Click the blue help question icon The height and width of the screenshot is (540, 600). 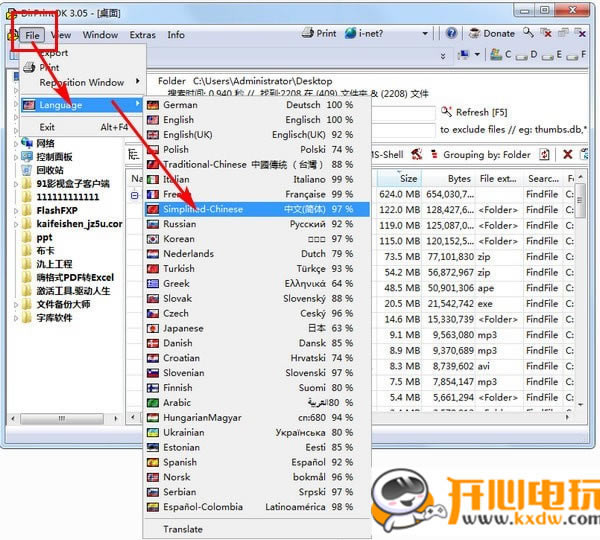coord(451,34)
